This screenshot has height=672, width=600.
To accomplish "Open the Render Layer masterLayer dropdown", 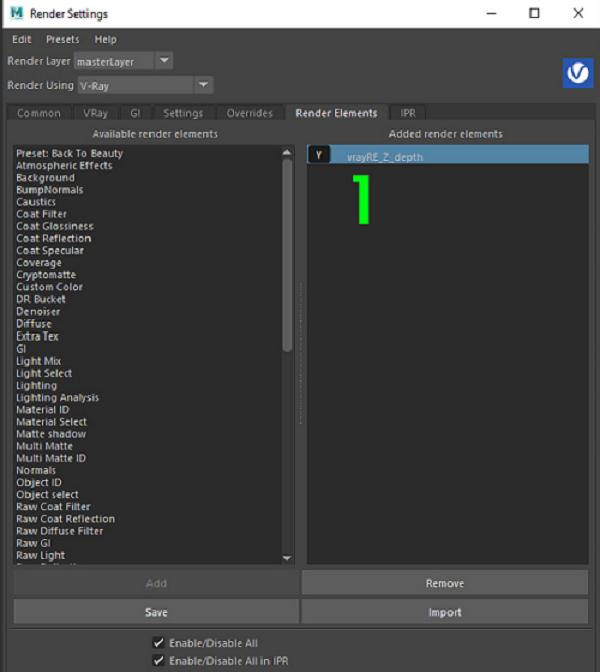I will 124,61.
